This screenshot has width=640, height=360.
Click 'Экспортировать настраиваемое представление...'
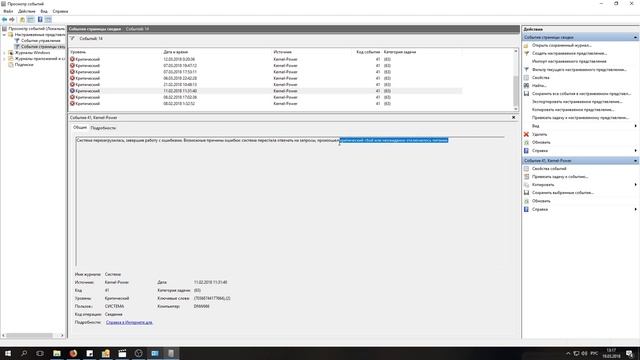pos(577,102)
